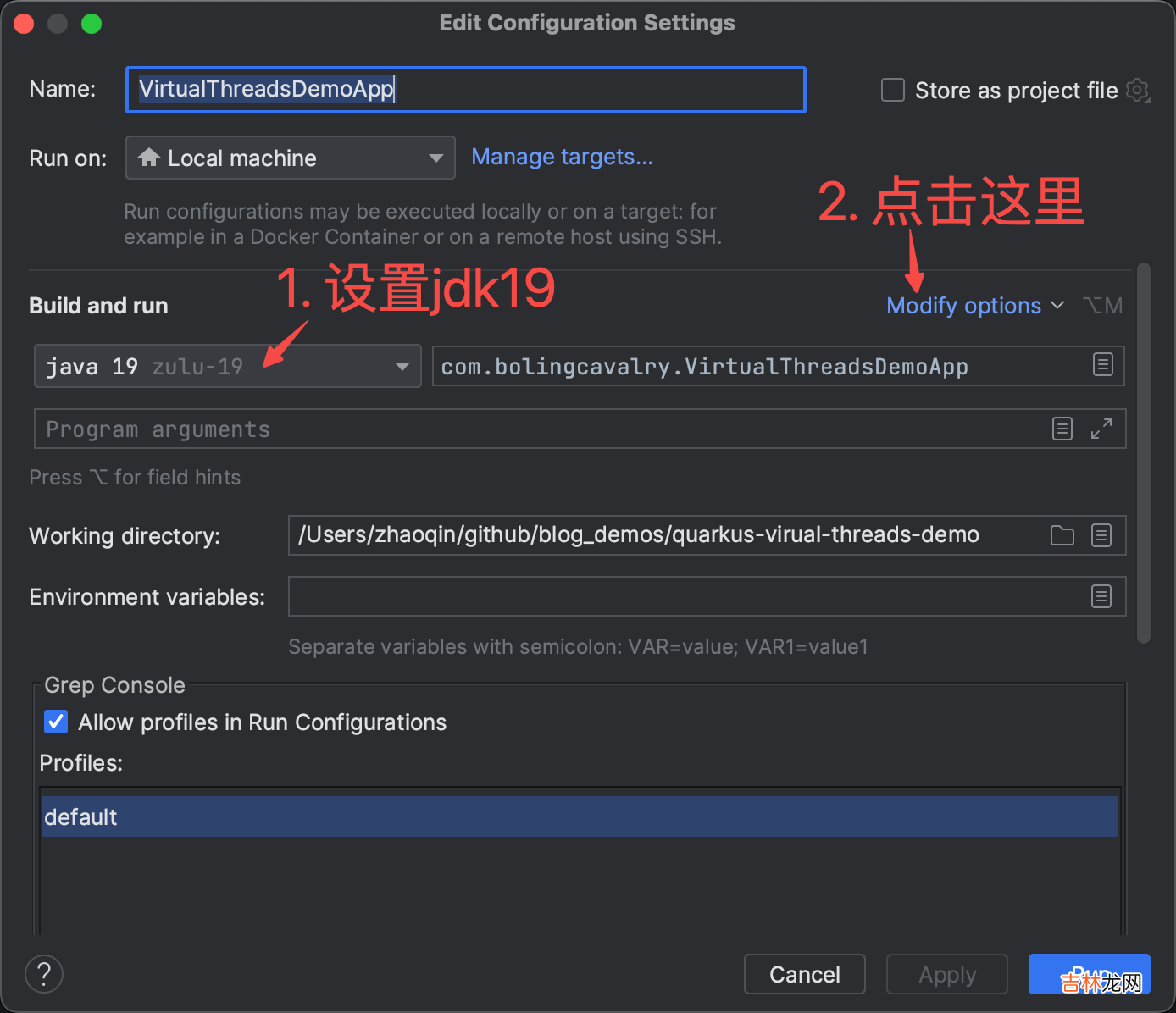Open the Environment variables editor icon
The height and width of the screenshot is (1013, 1176).
point(1101,596)
